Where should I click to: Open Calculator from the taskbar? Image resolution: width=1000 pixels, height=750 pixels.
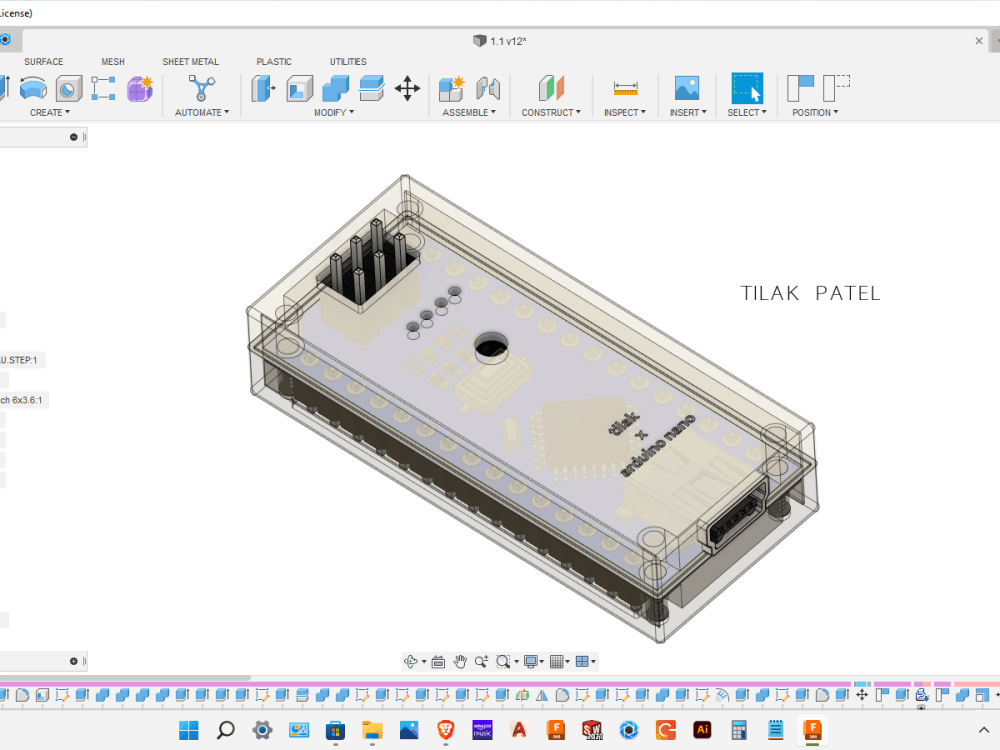click(x=739, y=730)
